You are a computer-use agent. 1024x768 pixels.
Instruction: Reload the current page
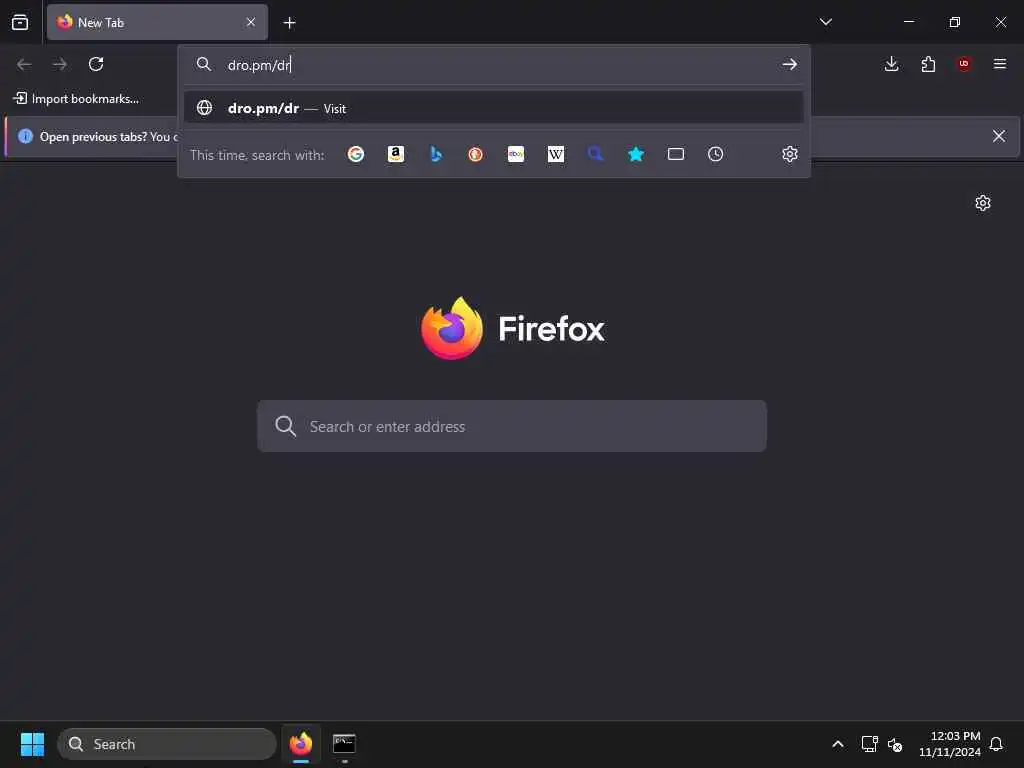tap(96, 64)
